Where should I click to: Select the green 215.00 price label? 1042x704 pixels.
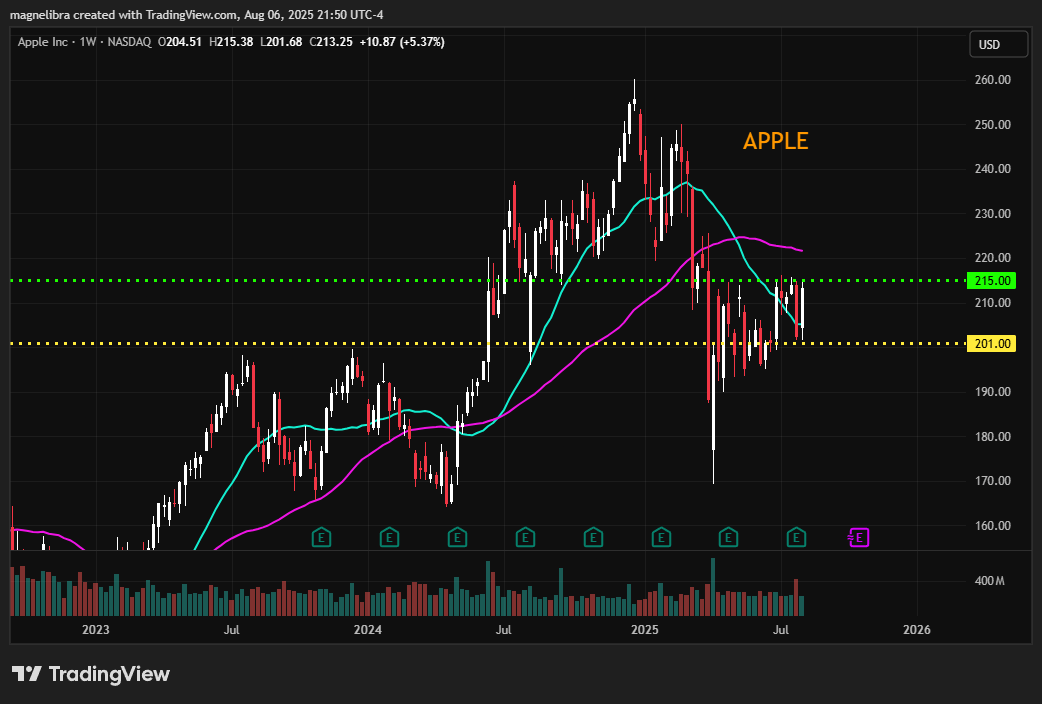point(991,281)
